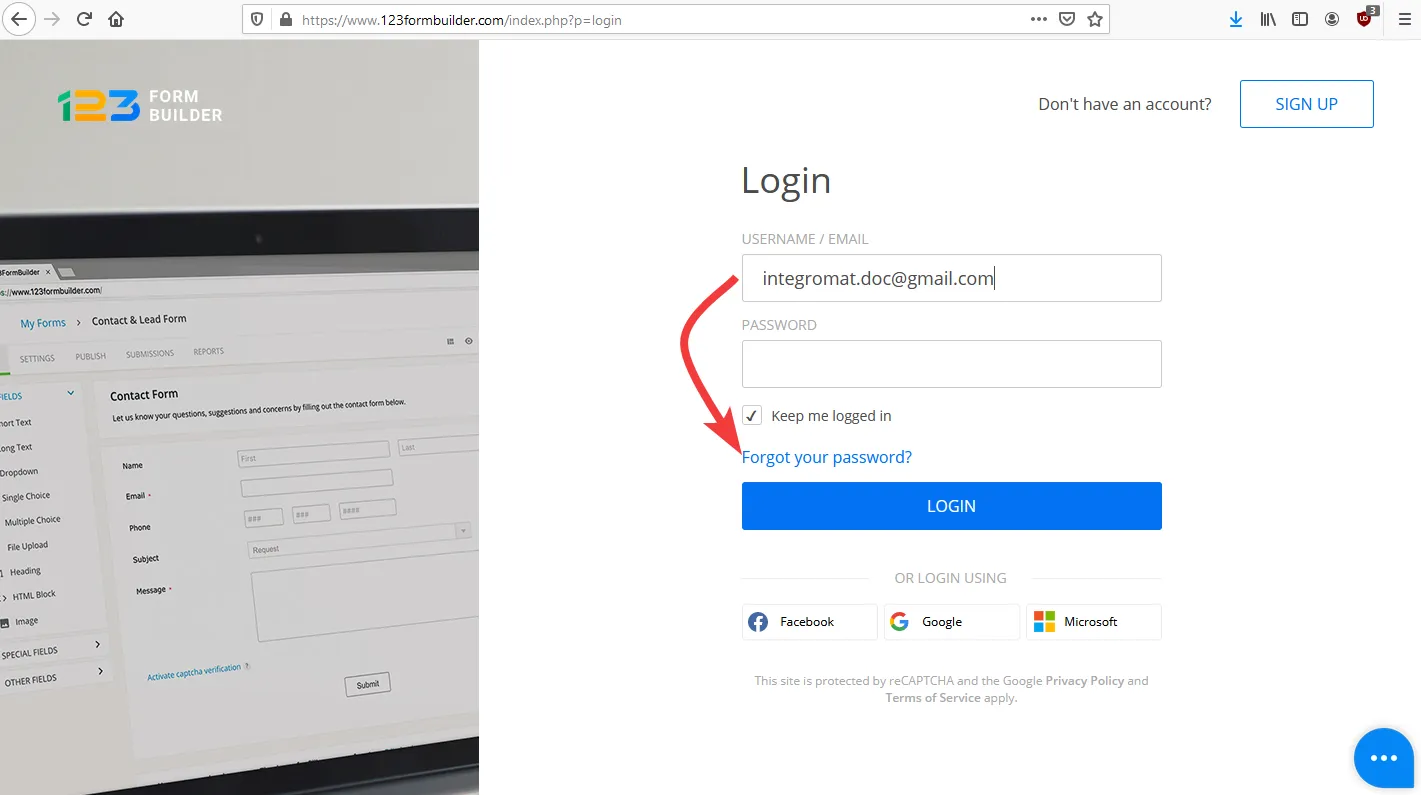Click the 123 Form Builder logo
This screenshot has height=795, width=1421.
140,106
